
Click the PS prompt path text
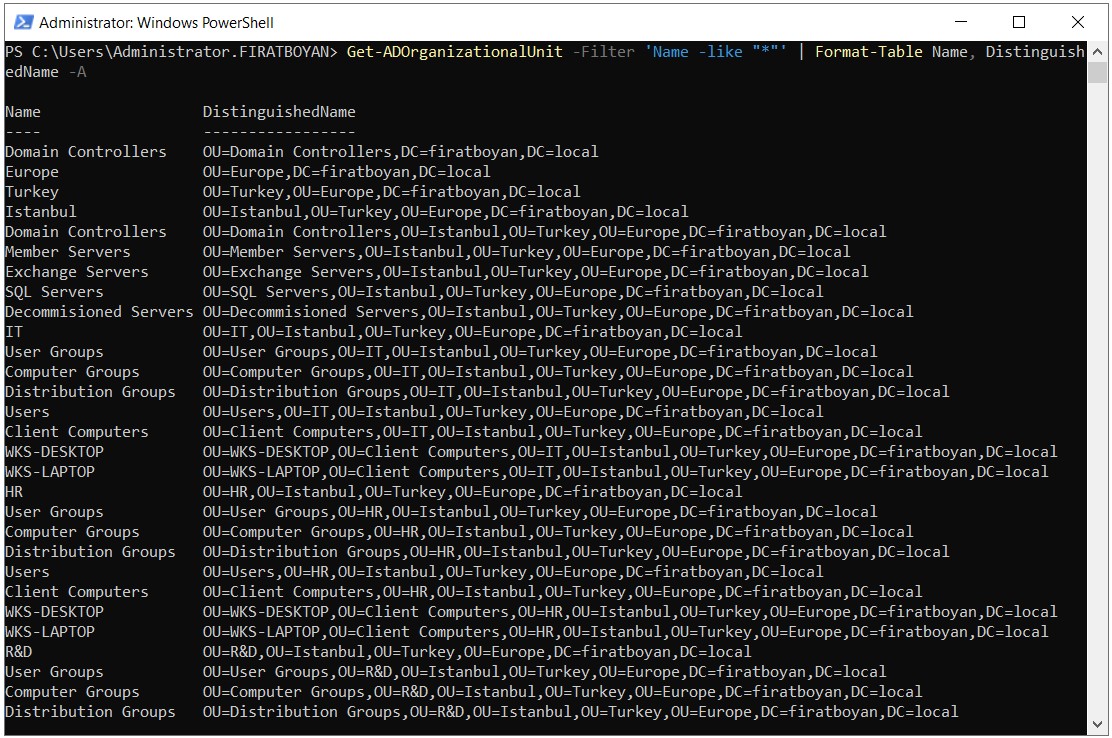(x=171, y=52)
